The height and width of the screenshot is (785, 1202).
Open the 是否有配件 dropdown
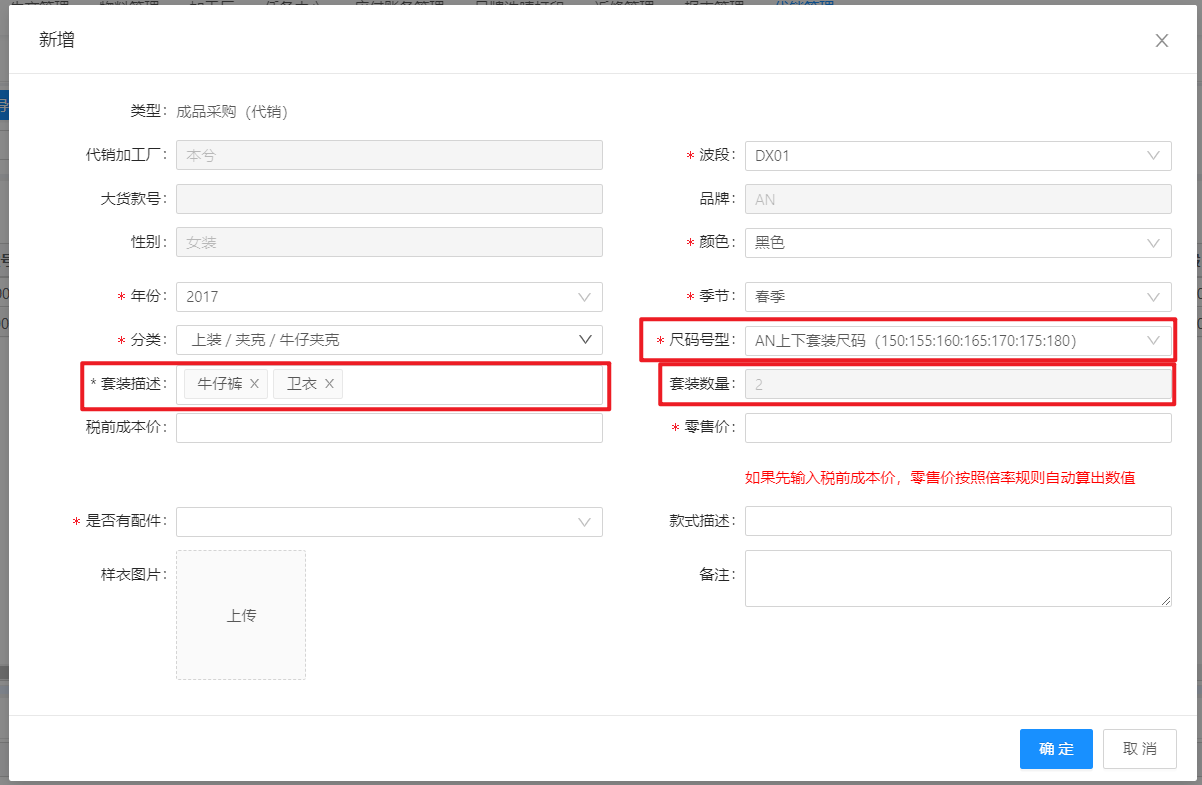[x=388, y=521]
